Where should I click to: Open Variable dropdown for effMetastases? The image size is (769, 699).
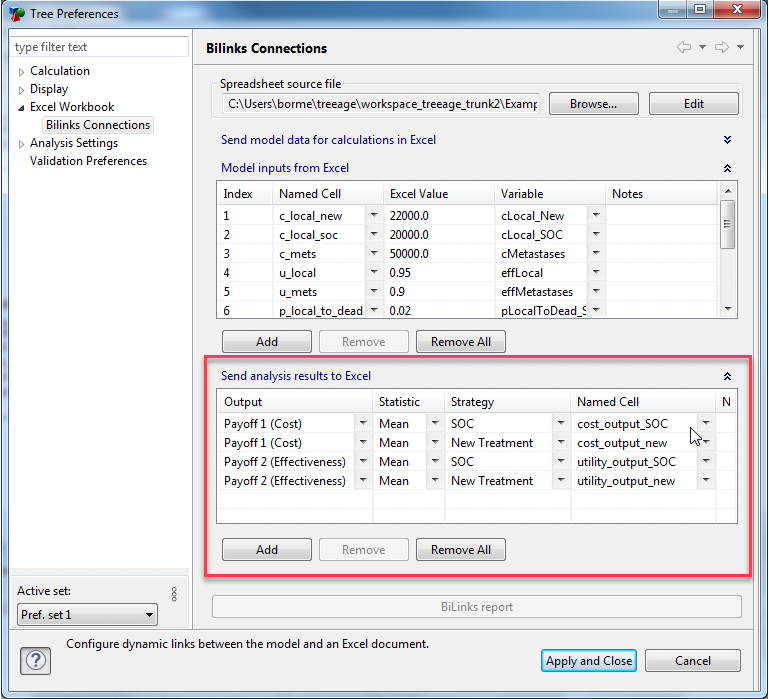(x=596, y=291)
